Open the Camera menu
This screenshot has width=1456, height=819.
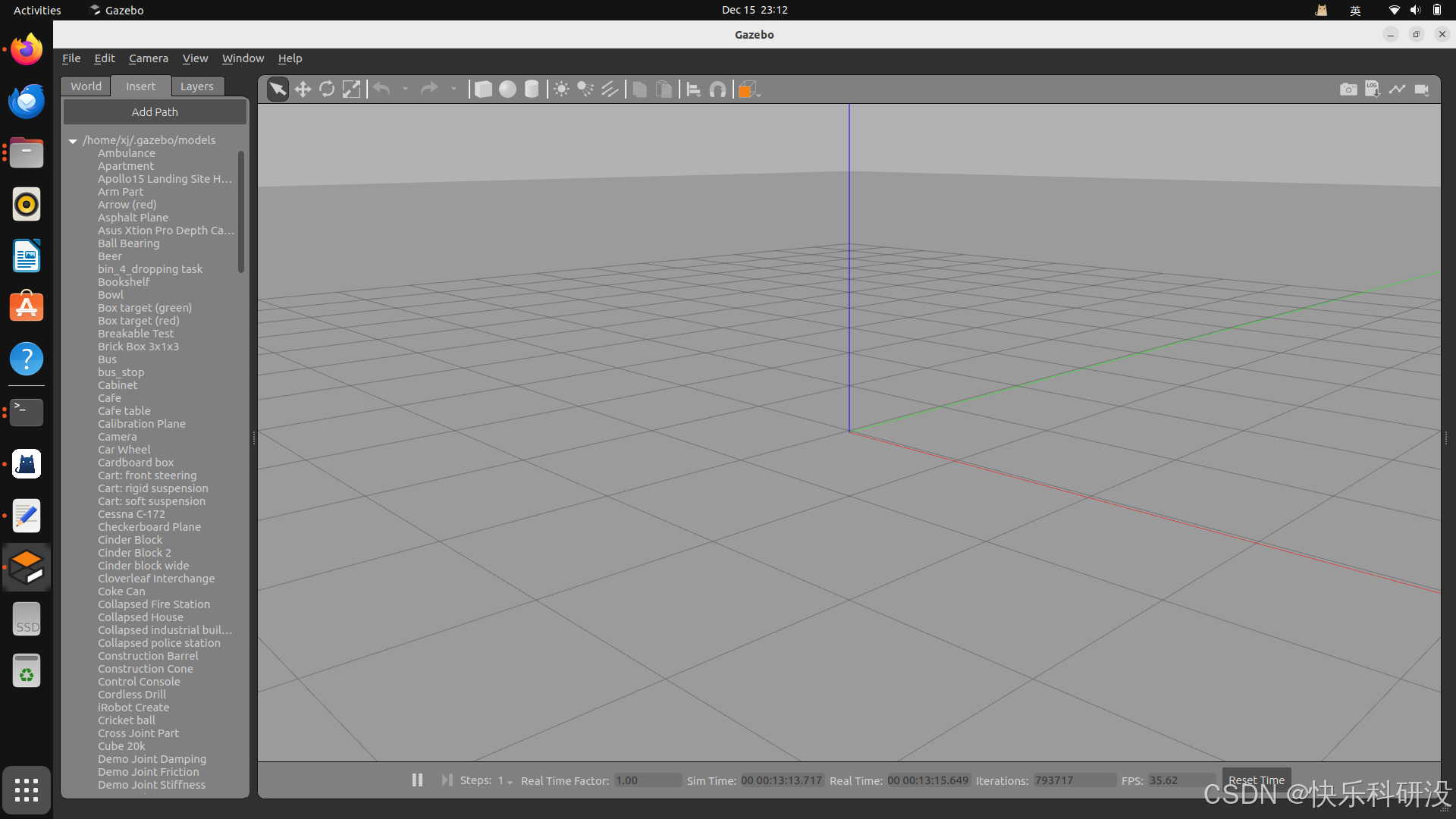(147, 58)
